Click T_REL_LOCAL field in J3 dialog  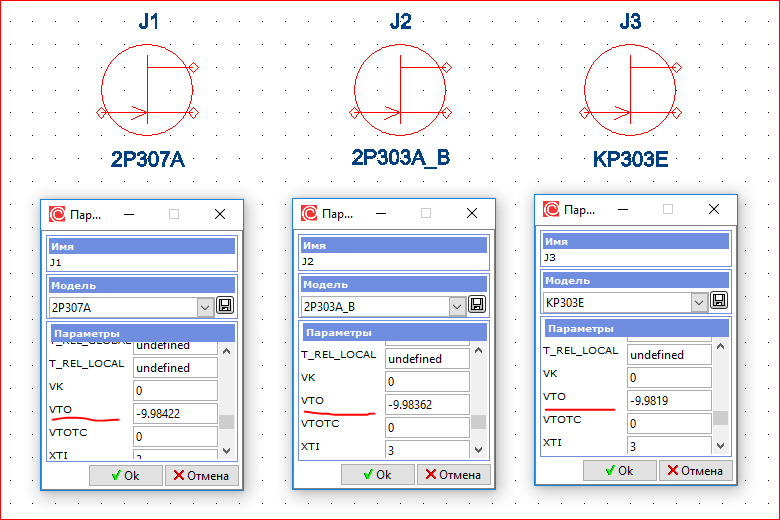pyautogui.click(x=669, y=355)
